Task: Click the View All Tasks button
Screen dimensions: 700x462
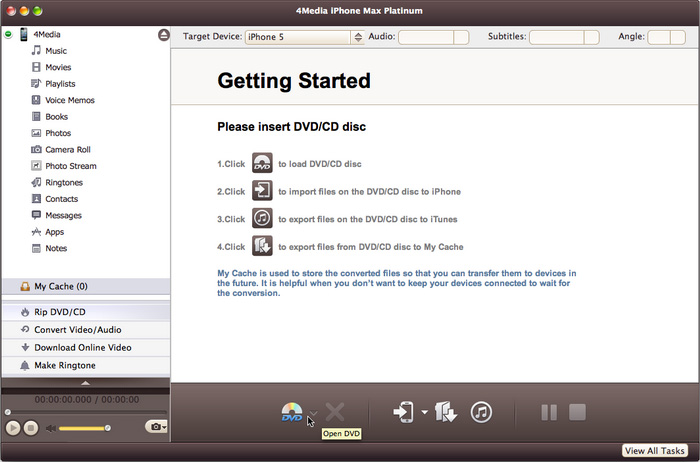Action: click(655, 451)
